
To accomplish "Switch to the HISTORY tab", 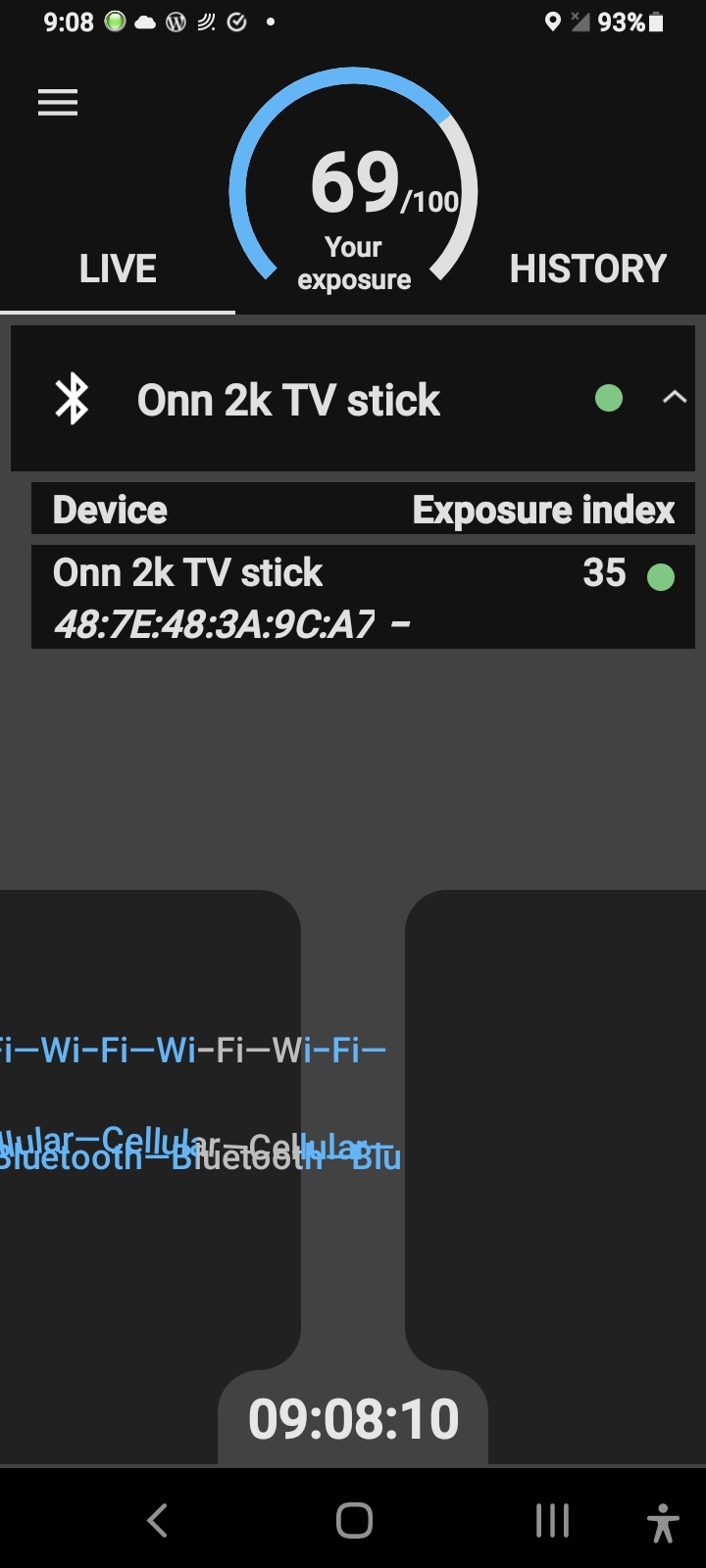I will [587, 269].
